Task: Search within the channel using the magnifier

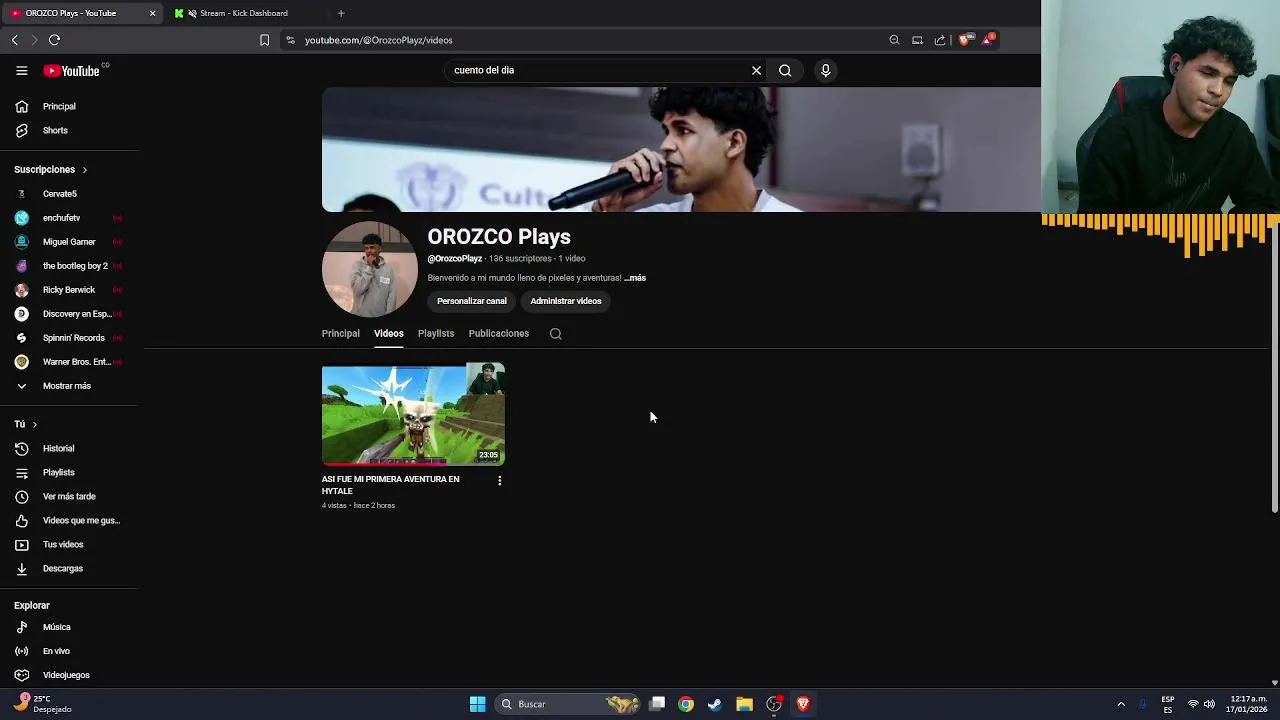Action: (x=555, y=334)
